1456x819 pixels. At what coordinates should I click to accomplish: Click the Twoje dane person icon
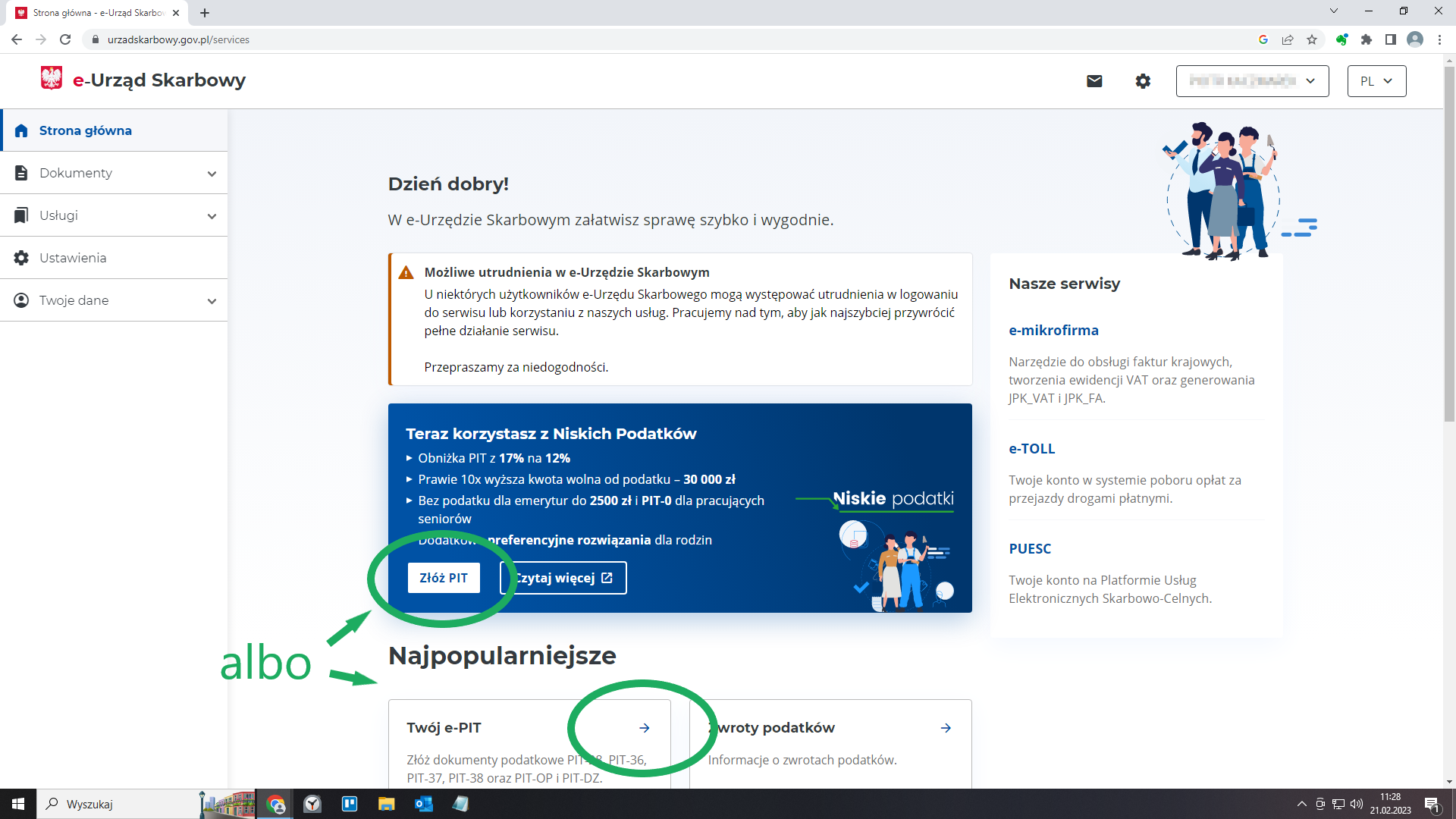[x=21, y=300]
